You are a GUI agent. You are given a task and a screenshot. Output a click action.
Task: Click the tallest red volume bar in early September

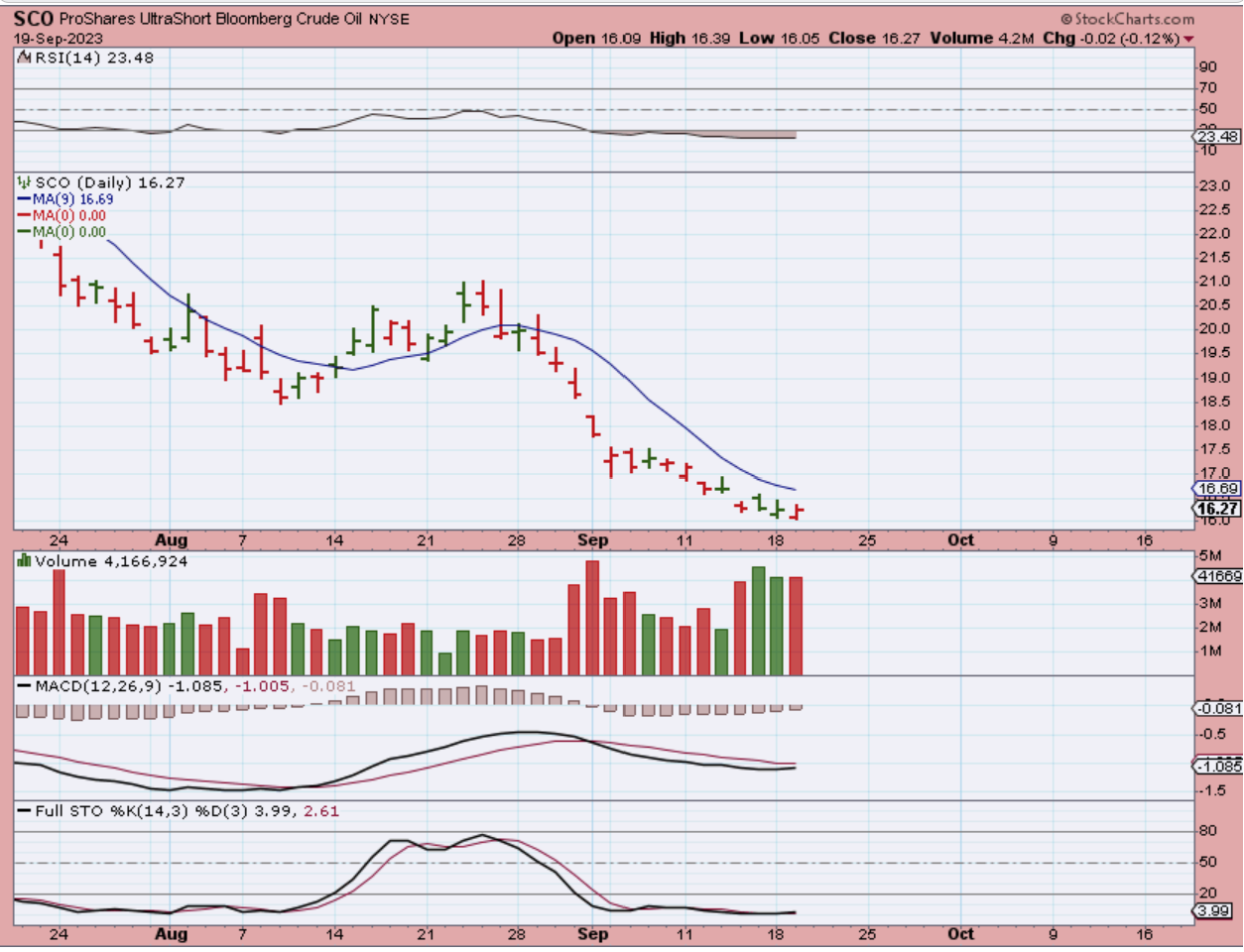[592, 618]
